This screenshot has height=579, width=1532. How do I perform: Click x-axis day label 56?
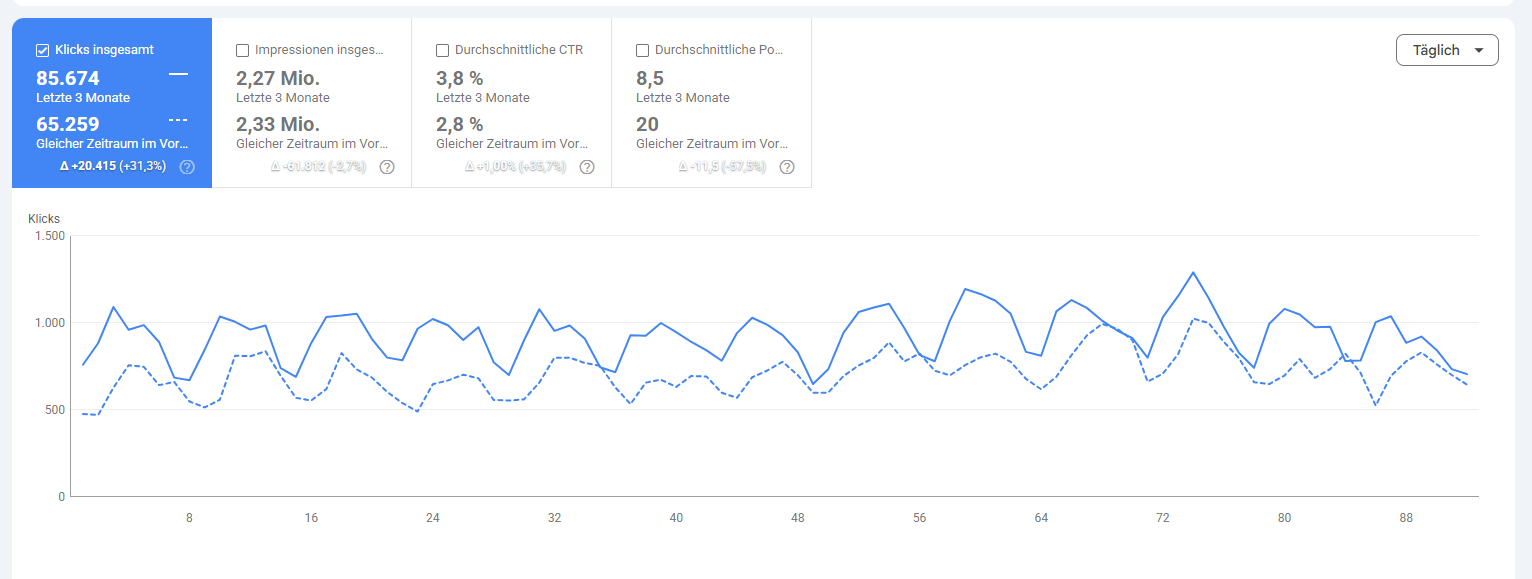click(x=919, y=518)
